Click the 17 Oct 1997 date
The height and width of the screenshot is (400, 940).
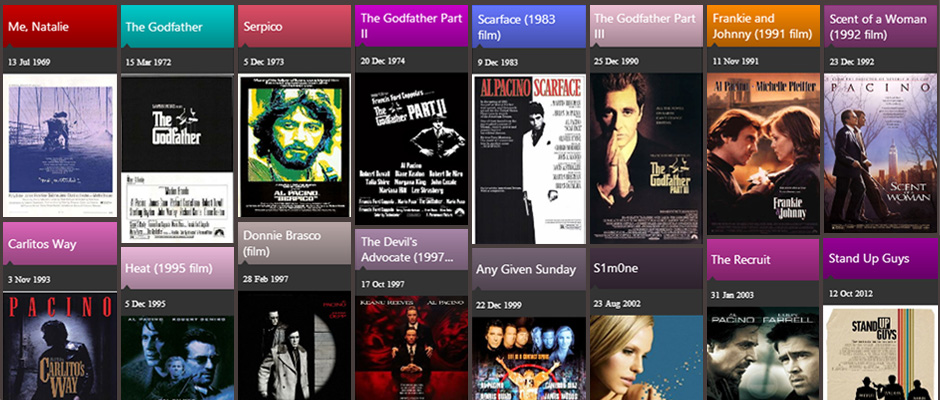[382, 284]
